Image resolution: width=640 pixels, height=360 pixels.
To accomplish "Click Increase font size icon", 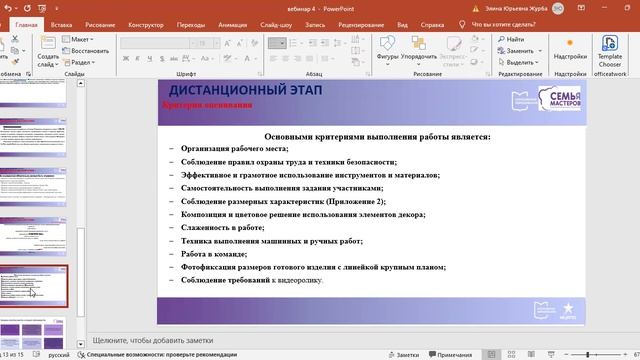I will [x=228, y=43].
